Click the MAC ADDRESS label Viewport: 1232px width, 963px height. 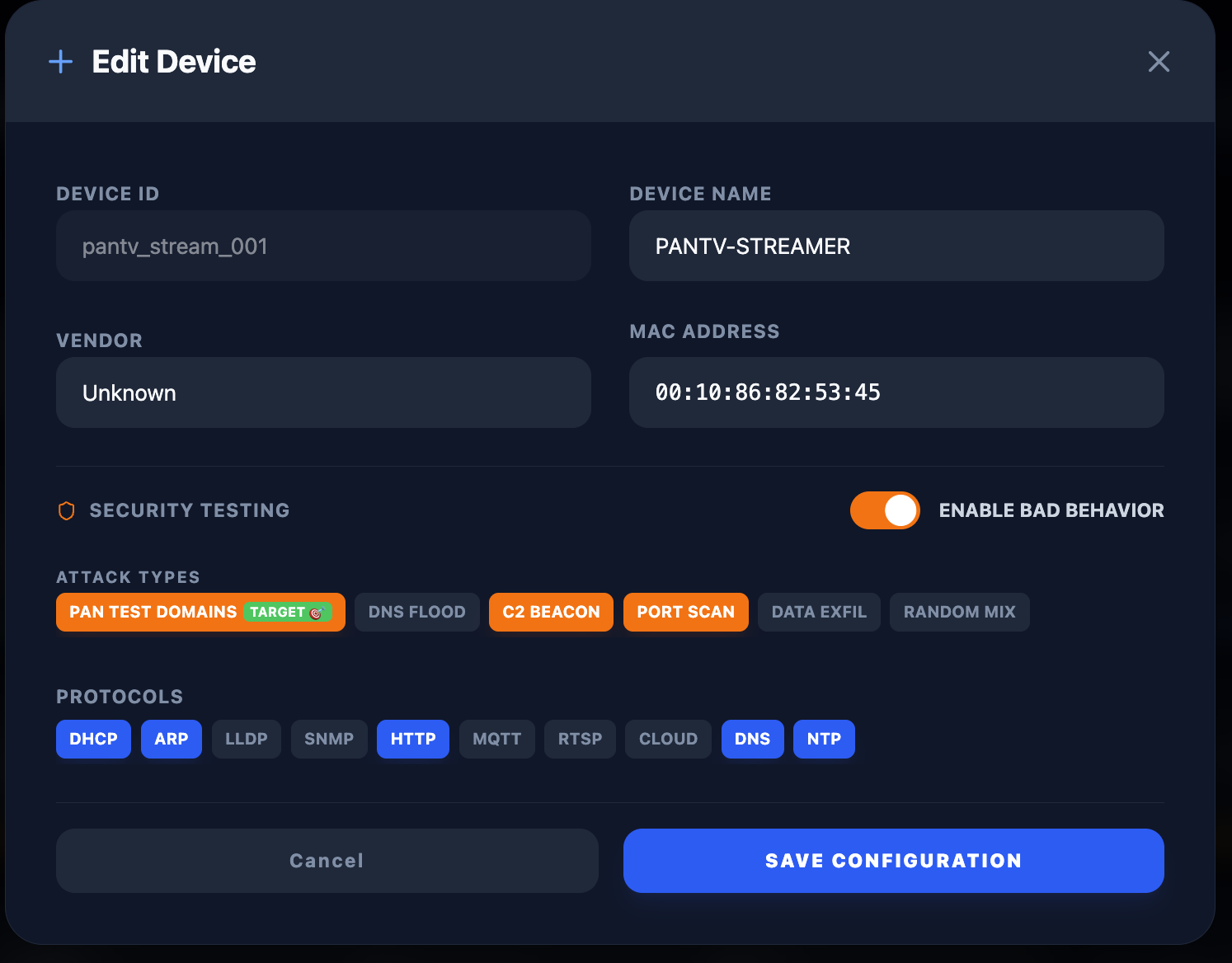(704, 331)
